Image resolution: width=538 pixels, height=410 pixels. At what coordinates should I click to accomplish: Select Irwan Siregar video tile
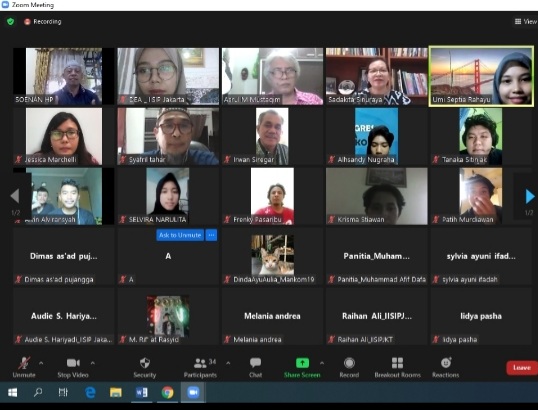(x=272, y=136)
